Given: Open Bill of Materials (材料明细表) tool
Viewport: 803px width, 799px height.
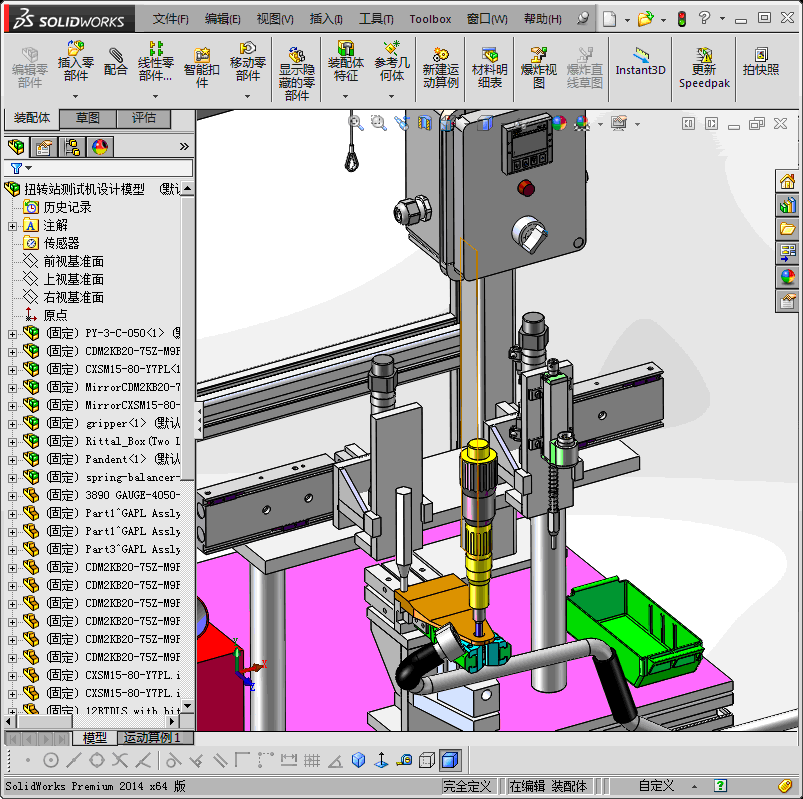Looking at the screenshot, I should (x=490, y=68).
